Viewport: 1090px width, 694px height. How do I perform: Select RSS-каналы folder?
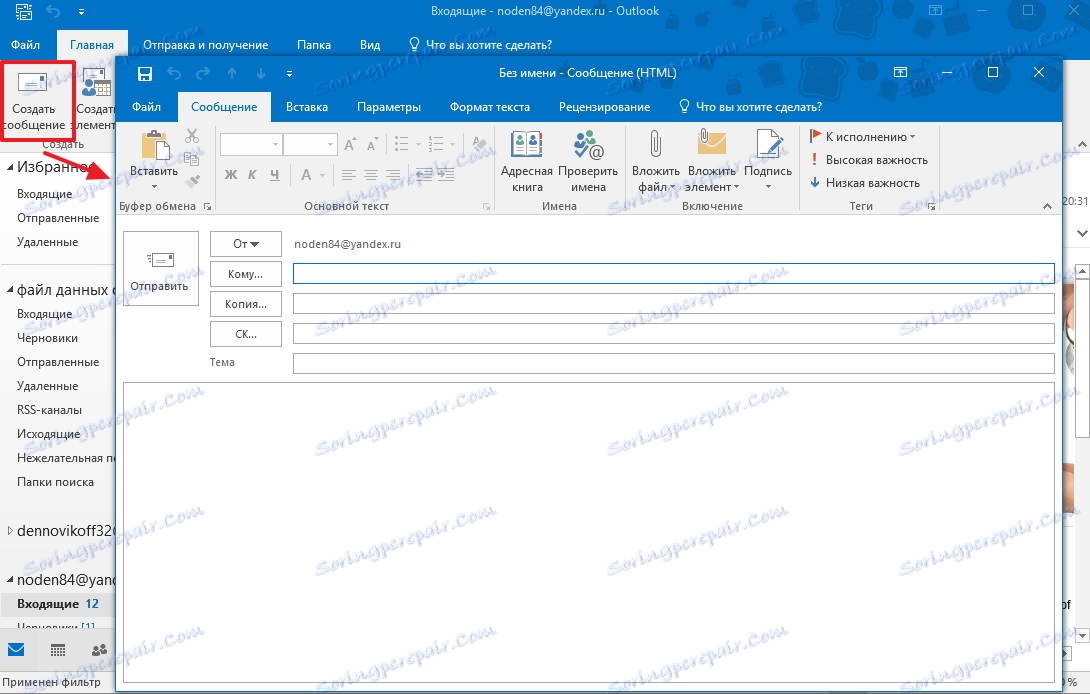pyautogui.click(x=49, y=410)
